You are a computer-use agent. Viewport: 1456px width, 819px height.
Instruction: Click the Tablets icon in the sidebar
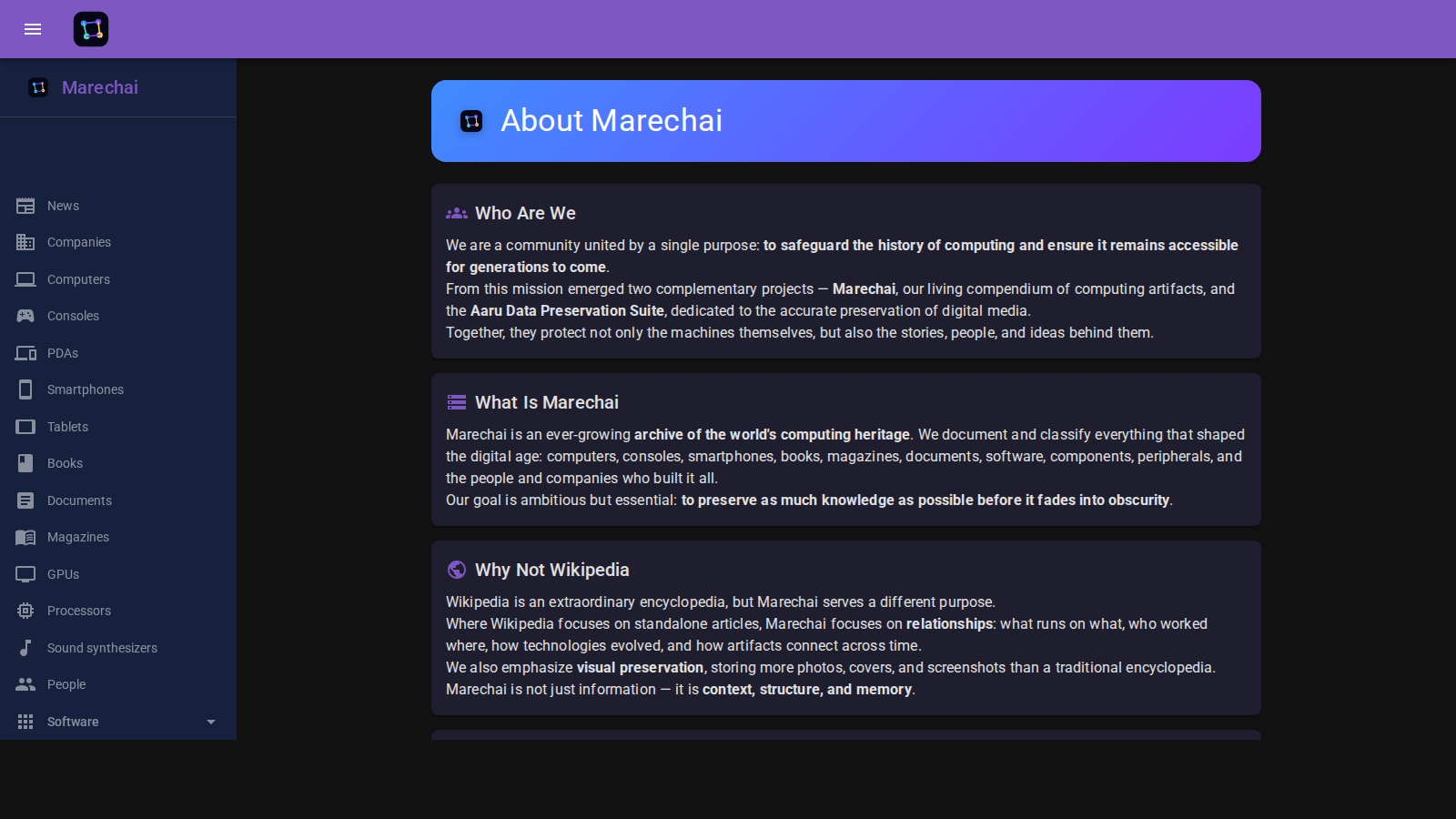(x=25, y=427)
